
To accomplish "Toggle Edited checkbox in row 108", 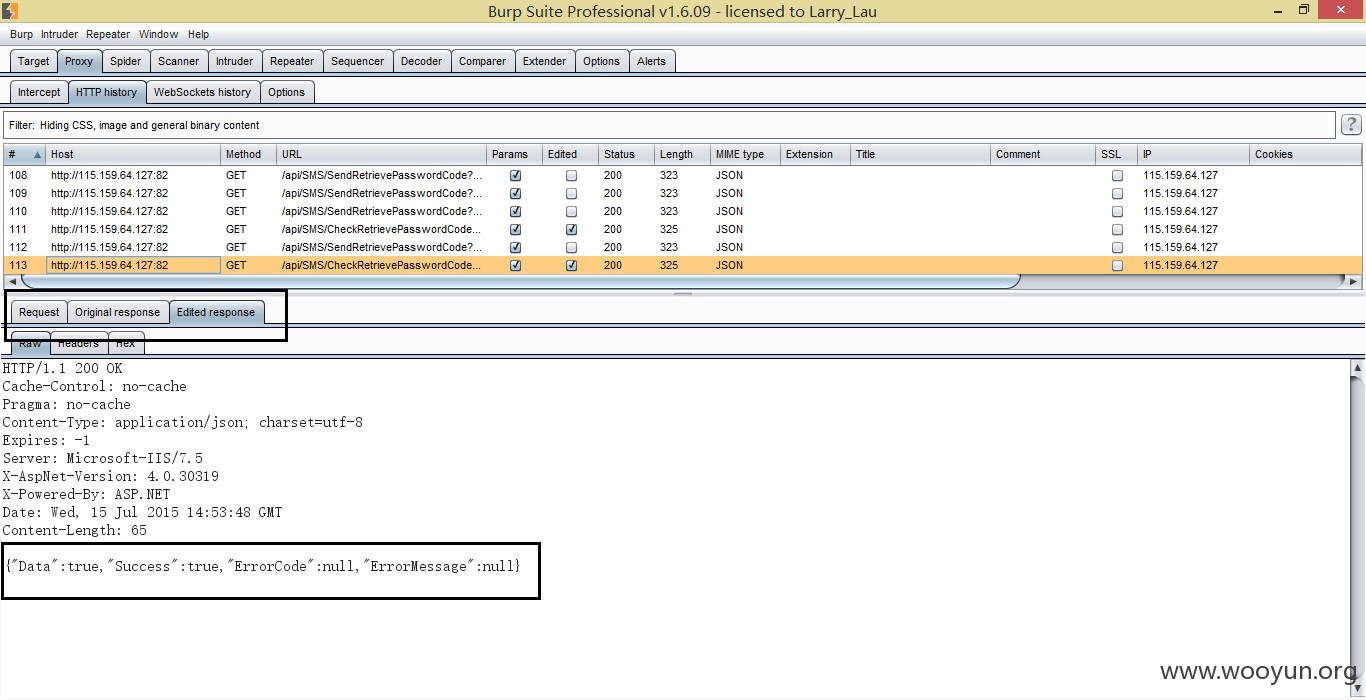I will pyautogui.click(x=571, y=175).
